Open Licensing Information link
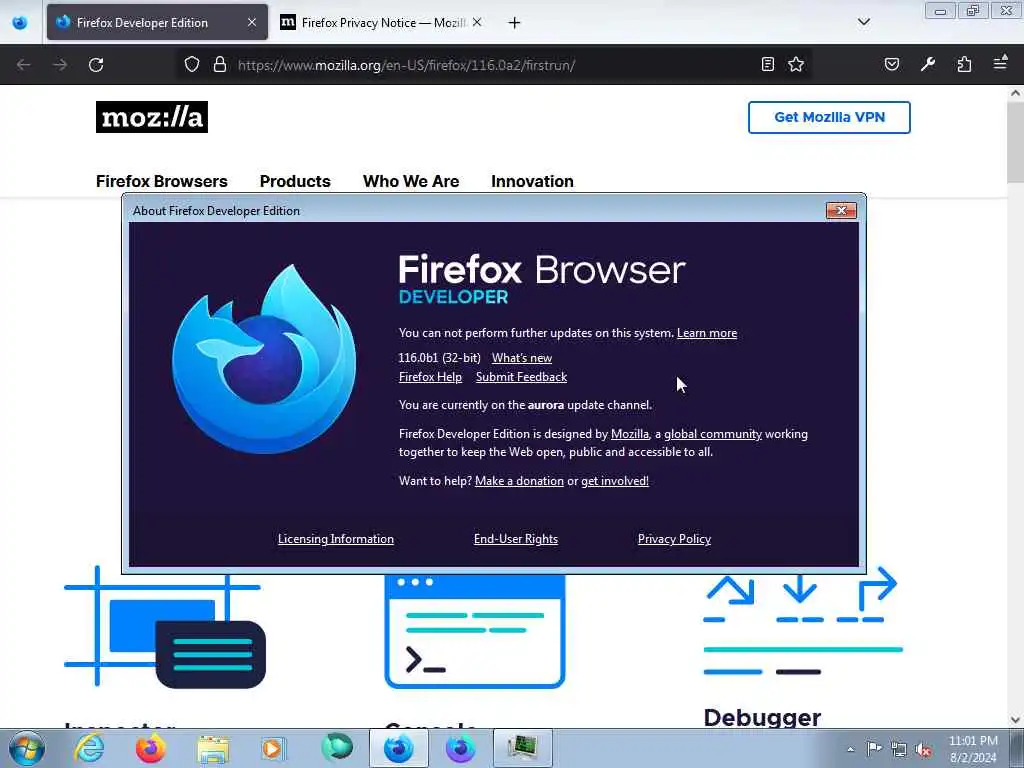 pos(336,539)
